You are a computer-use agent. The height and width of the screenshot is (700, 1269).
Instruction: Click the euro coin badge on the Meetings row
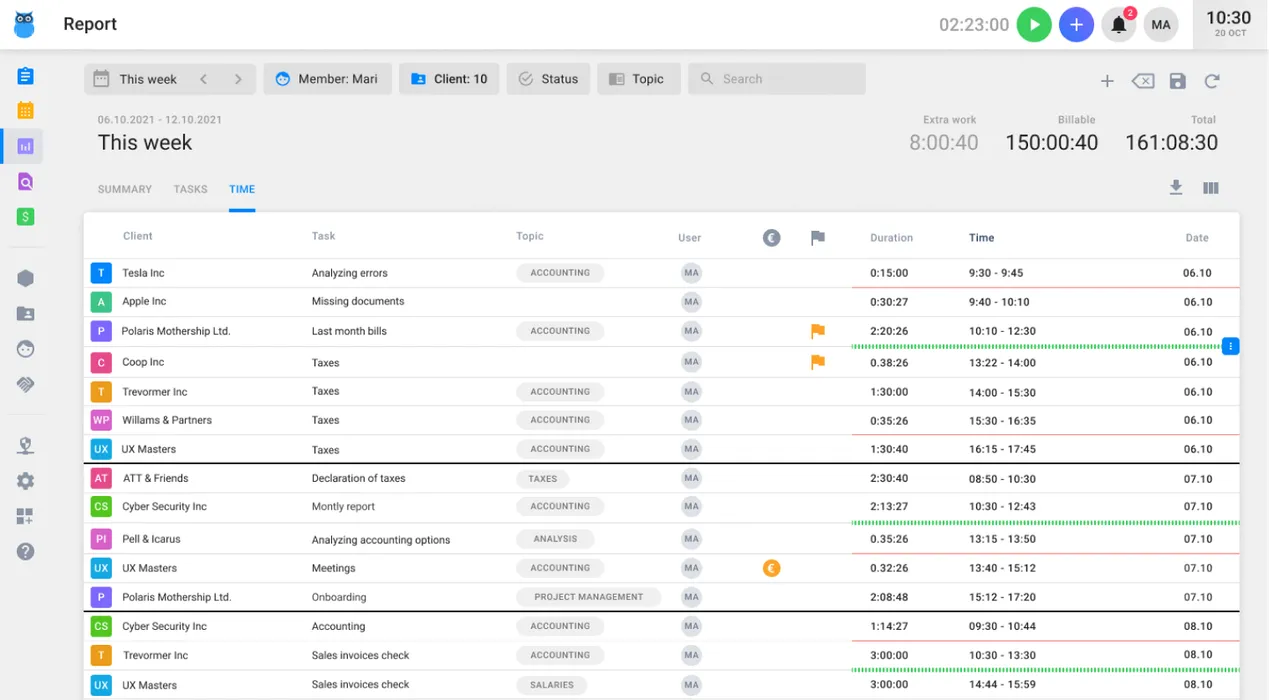(x=771, y=567)
